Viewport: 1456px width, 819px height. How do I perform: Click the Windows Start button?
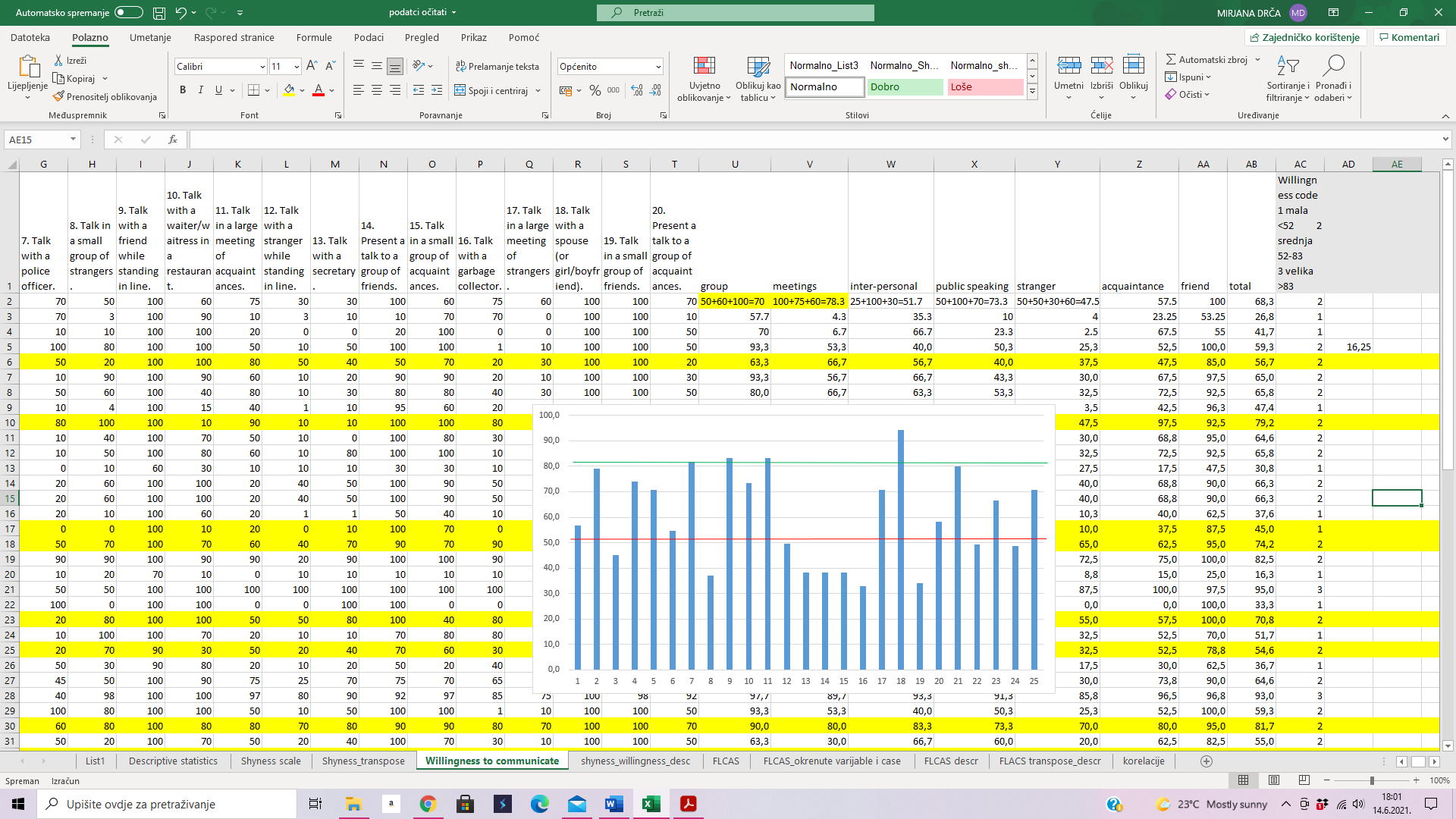[18, 804]
